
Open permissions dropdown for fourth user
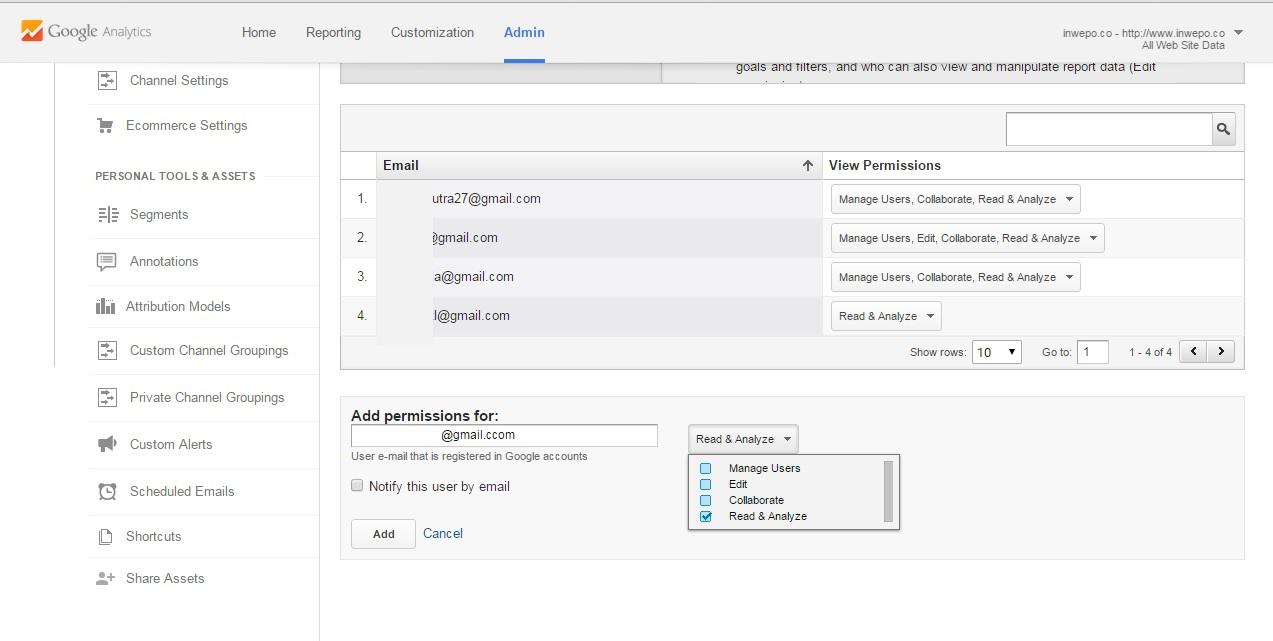pyautogui.click(x=886, y=316)
